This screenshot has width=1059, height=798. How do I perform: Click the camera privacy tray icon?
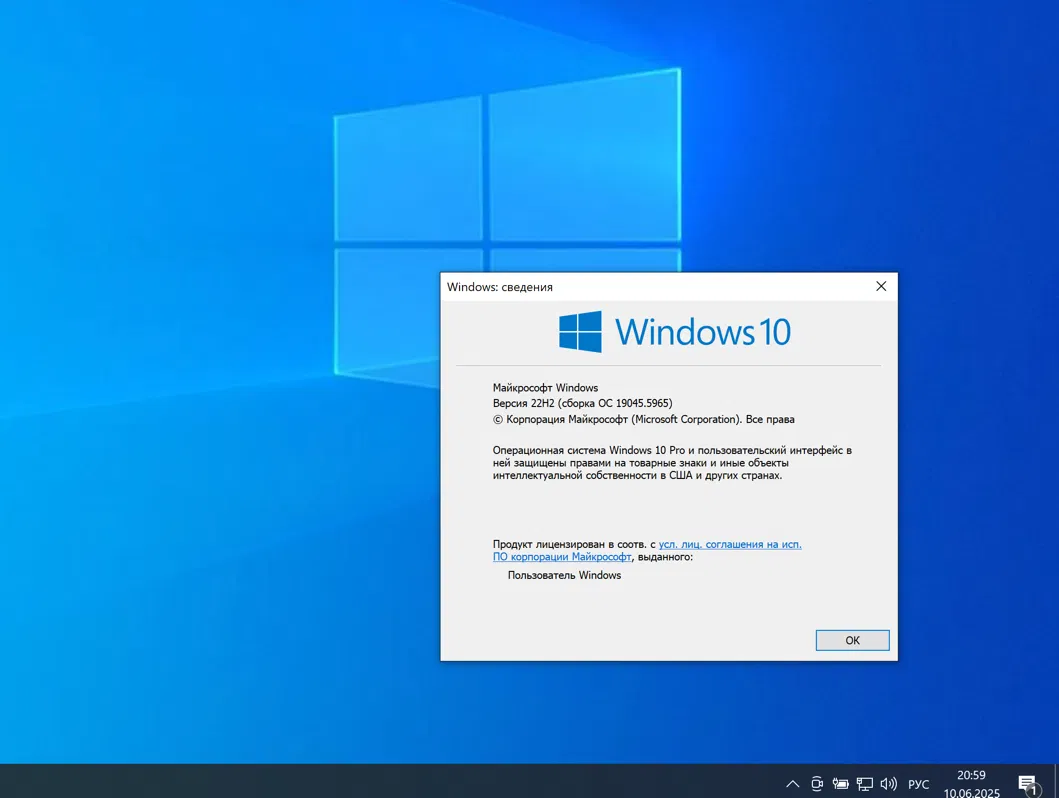(x=817, y=783)
